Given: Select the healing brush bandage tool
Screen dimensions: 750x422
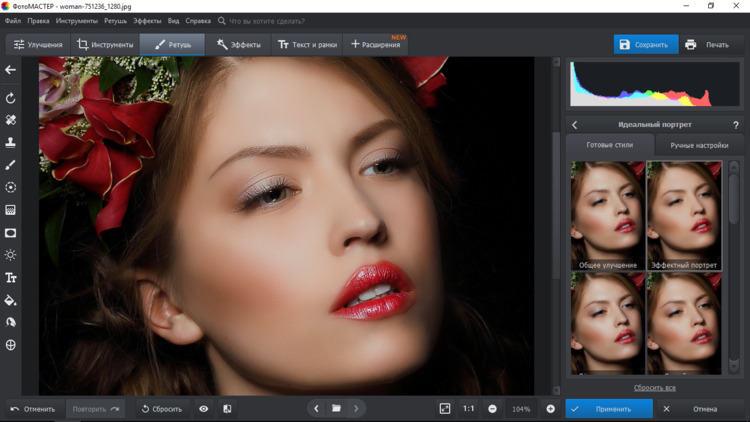Looking at the screenshot, I should tap(11, 120).
